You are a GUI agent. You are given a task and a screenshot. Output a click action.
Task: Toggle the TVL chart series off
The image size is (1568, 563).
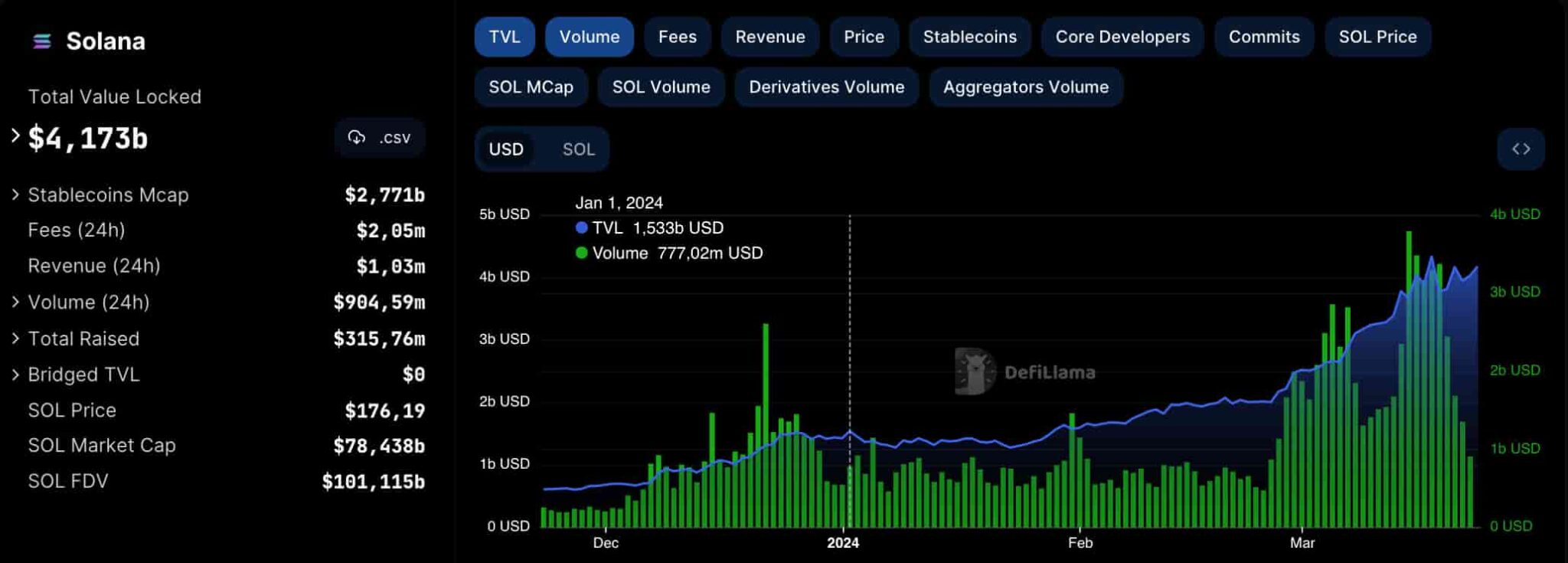point(504,37)
